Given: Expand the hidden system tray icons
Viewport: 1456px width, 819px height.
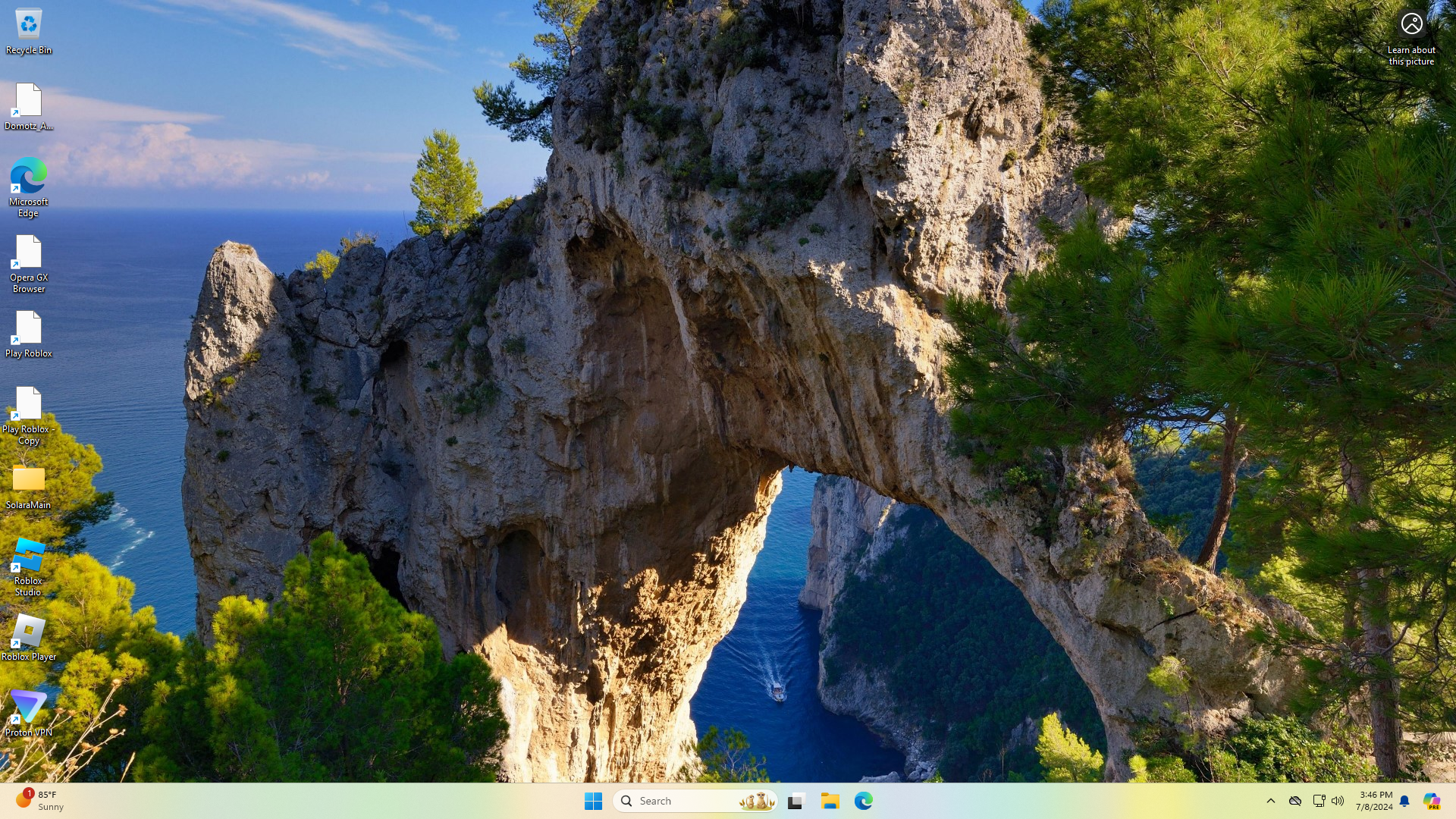Looking at the screenshot, I should click(1271, 801).
